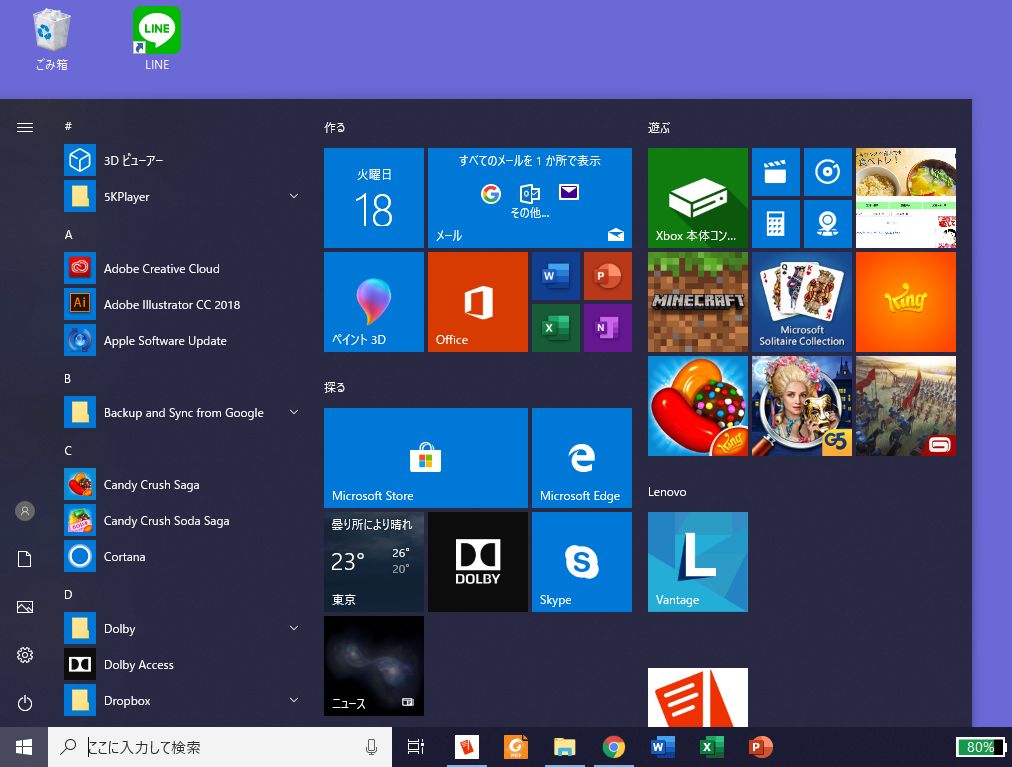Image resolution: width=1012 pixels, height=767 pixels.
Task: Open the Xbox 本体コン... tile
Action: pyautogui.click(x=698, y=198)
